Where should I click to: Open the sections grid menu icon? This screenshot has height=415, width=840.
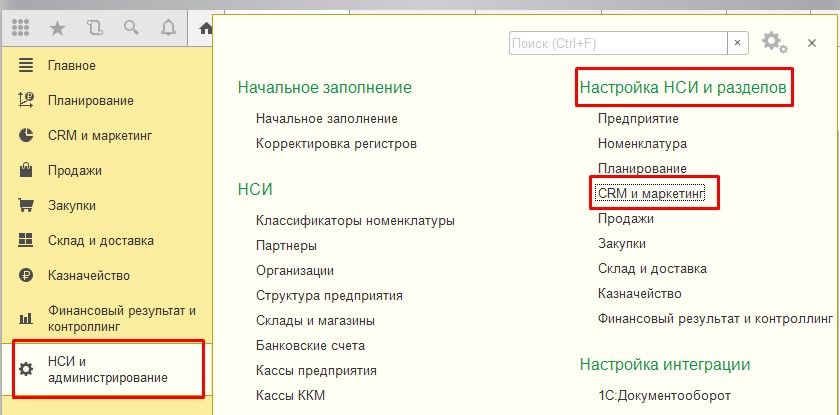click(x=20, y=28)
